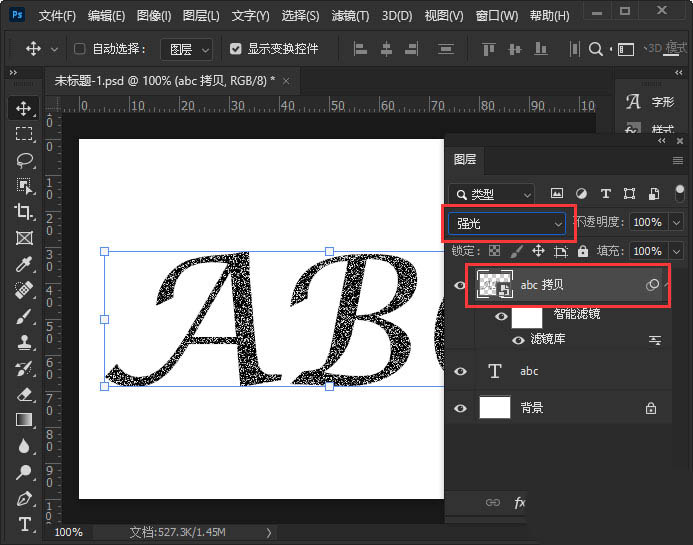
Task: Enable the auto-select checkbox
Action: 80,49
